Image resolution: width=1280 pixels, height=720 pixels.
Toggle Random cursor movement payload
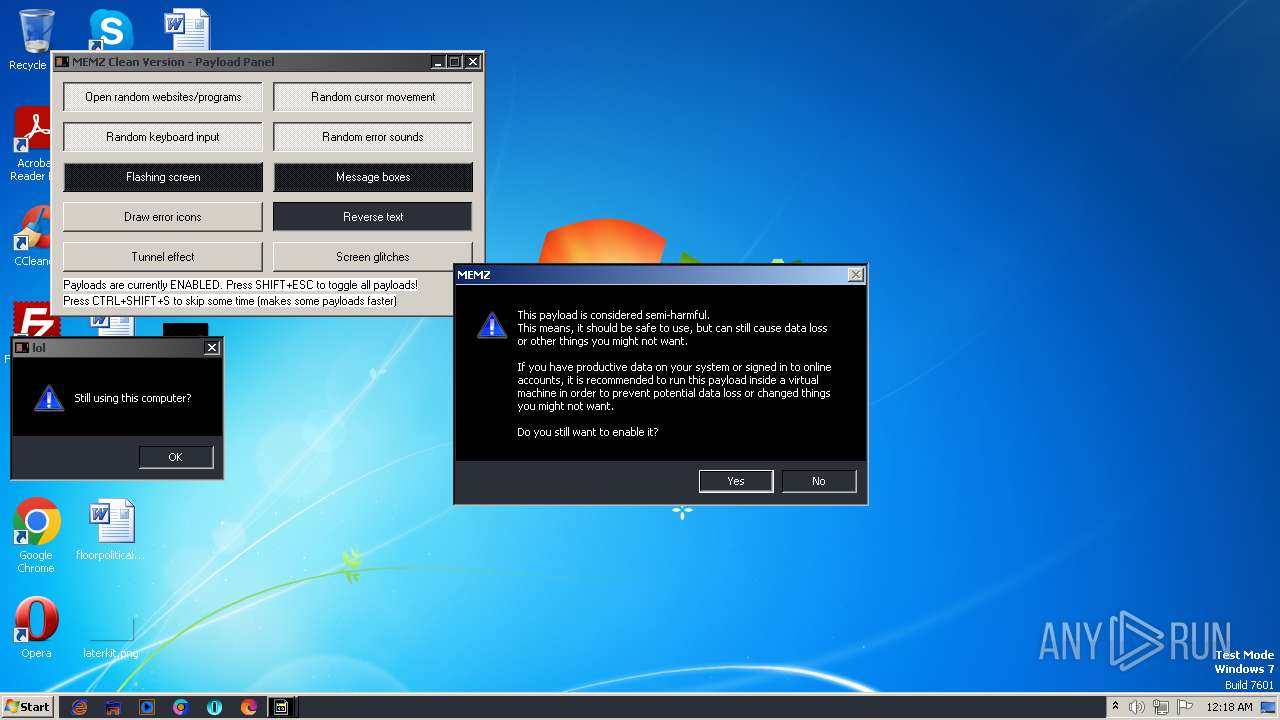[x=373, y=97]
